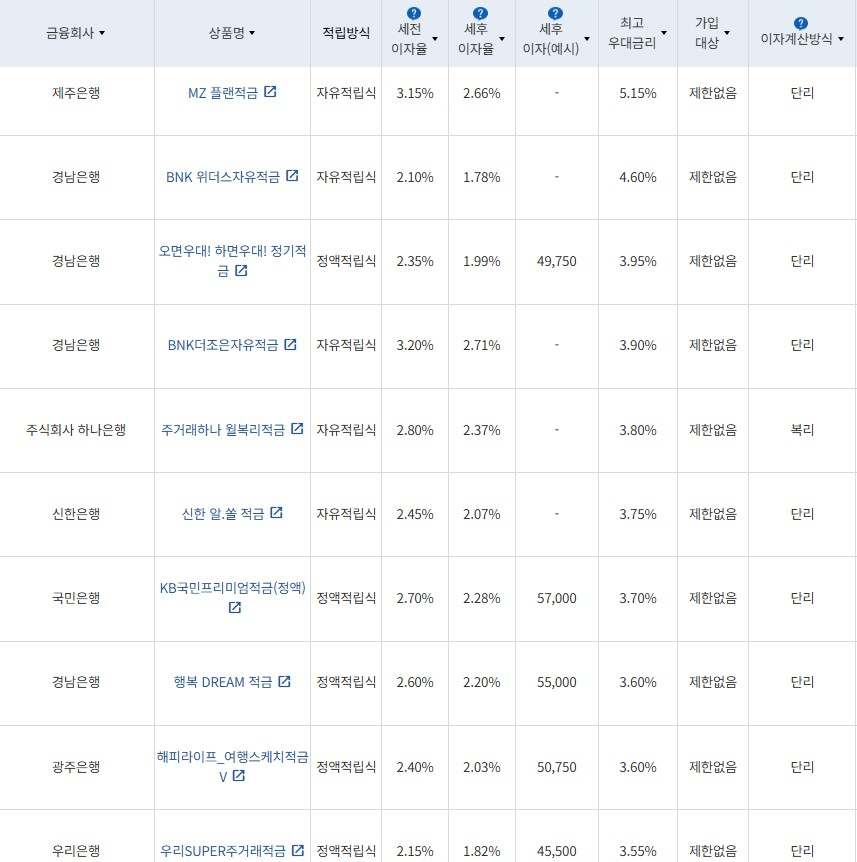
Task: Click the external link icon beside 우리SUPER주거래적금
Action: pos(297,851)
